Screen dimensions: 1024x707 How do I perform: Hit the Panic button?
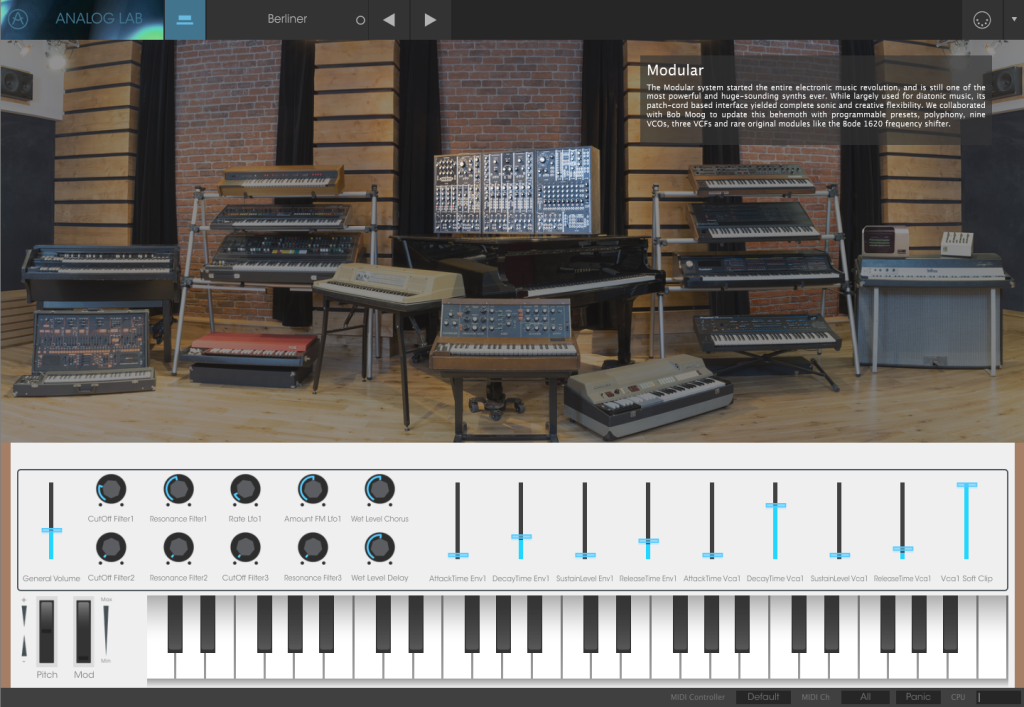tap(918, 697)
